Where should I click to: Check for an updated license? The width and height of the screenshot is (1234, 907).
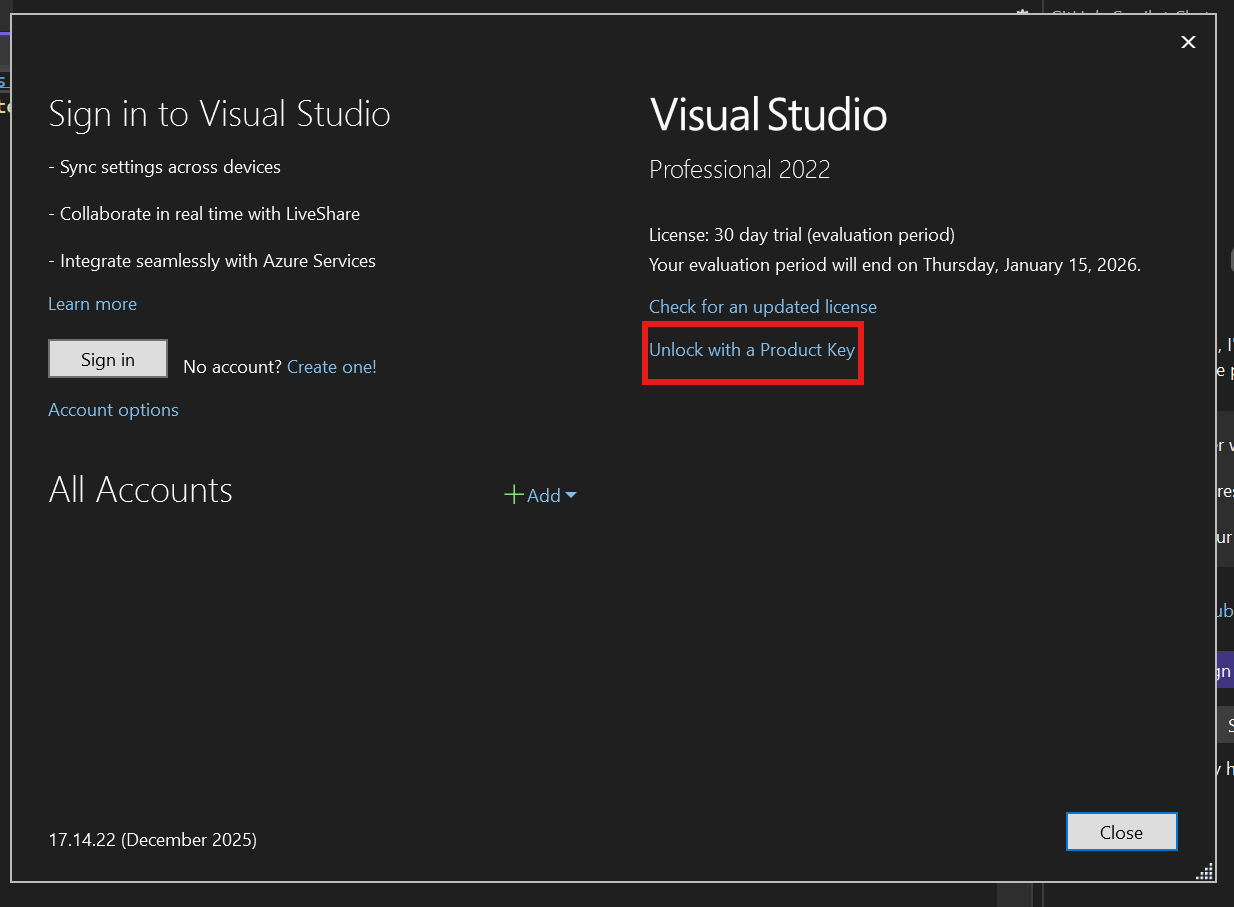point(762,306)
